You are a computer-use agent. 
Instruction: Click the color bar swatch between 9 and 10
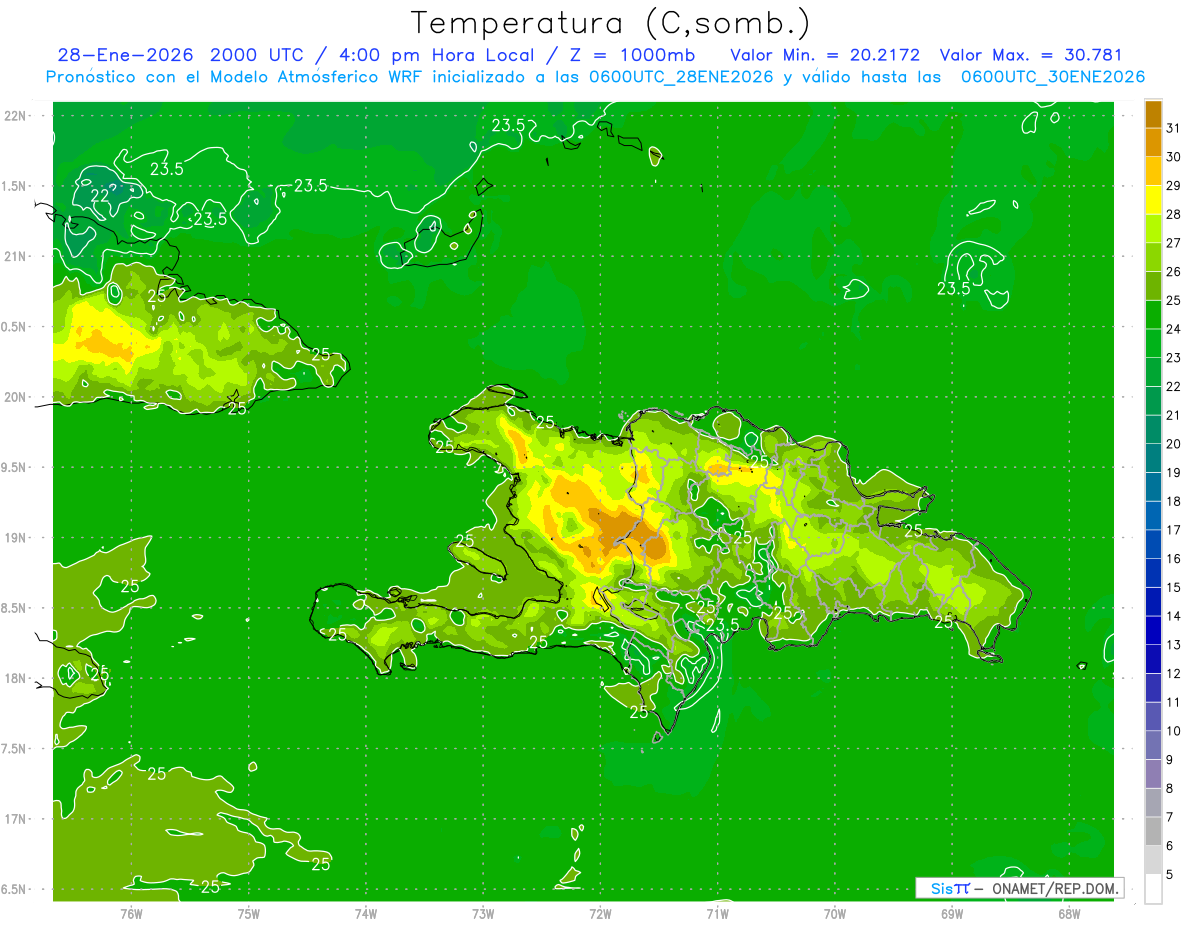(1153, 746)
